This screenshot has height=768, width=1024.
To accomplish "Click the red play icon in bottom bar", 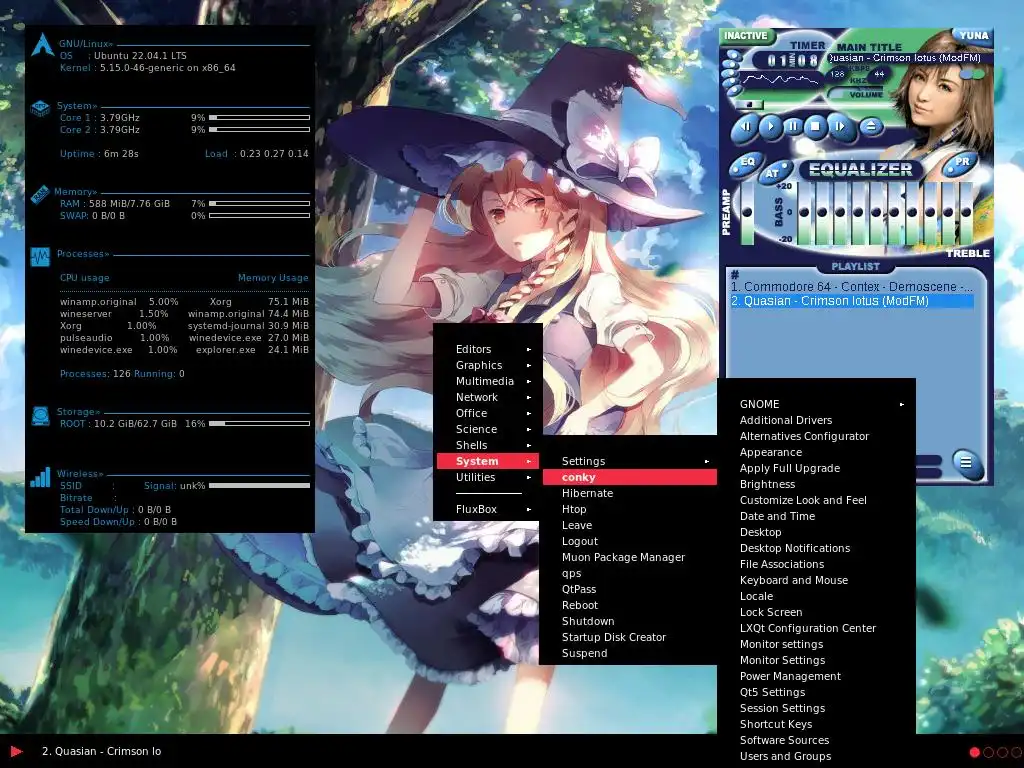I will [17, 752].
